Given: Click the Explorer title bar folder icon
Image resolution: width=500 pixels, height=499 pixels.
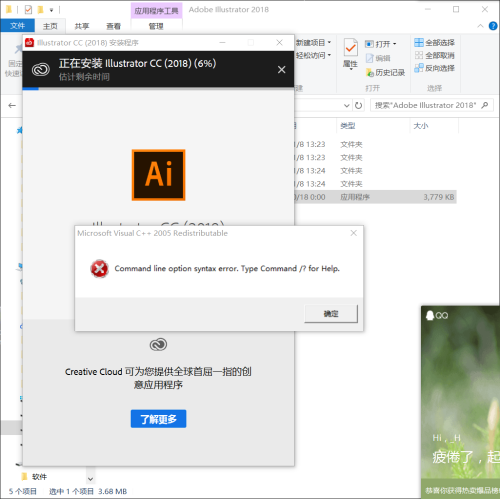Looking at the screenshot, I should coord(9,9).
